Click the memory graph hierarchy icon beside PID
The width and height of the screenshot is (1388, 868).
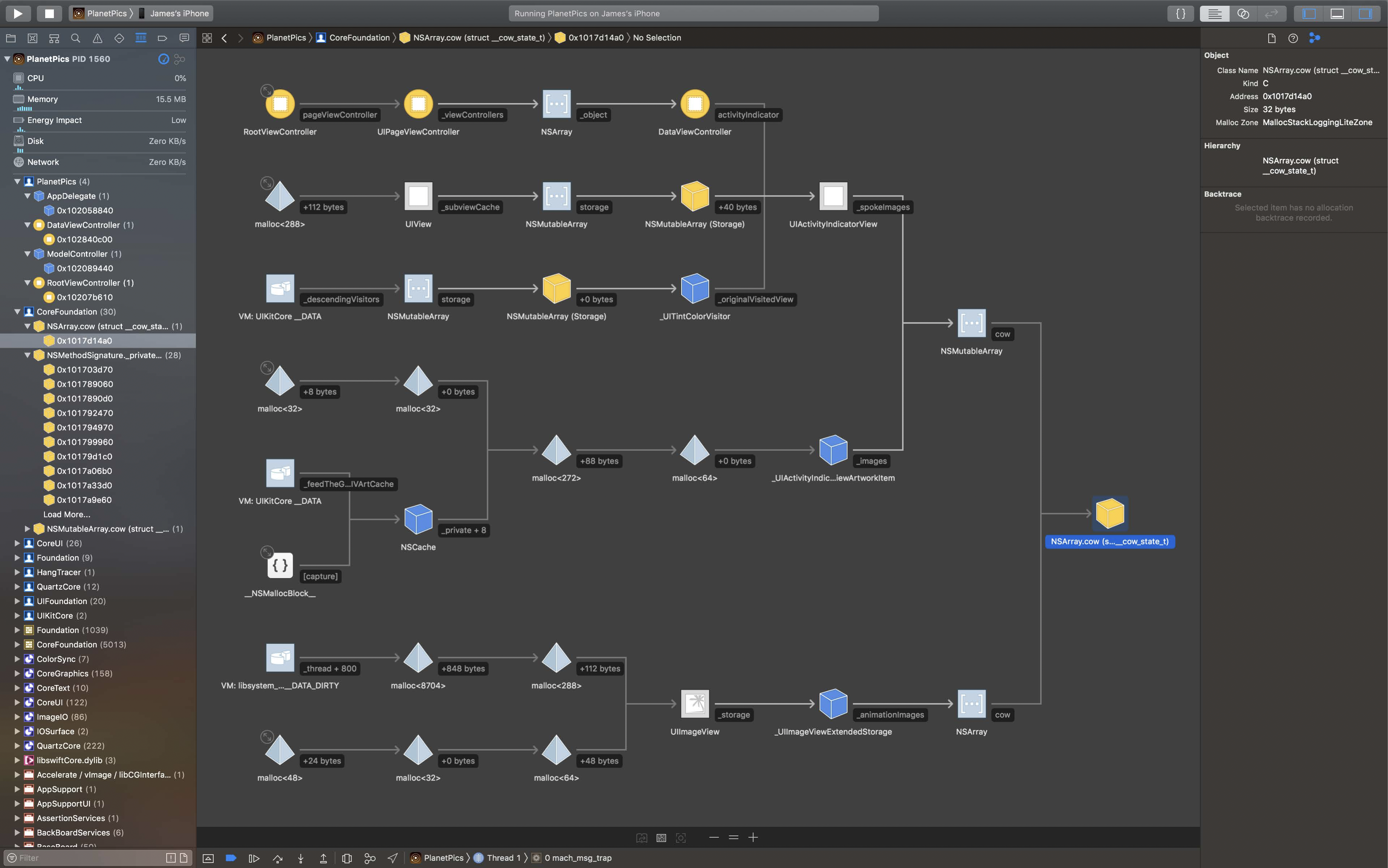pos(180,59)
